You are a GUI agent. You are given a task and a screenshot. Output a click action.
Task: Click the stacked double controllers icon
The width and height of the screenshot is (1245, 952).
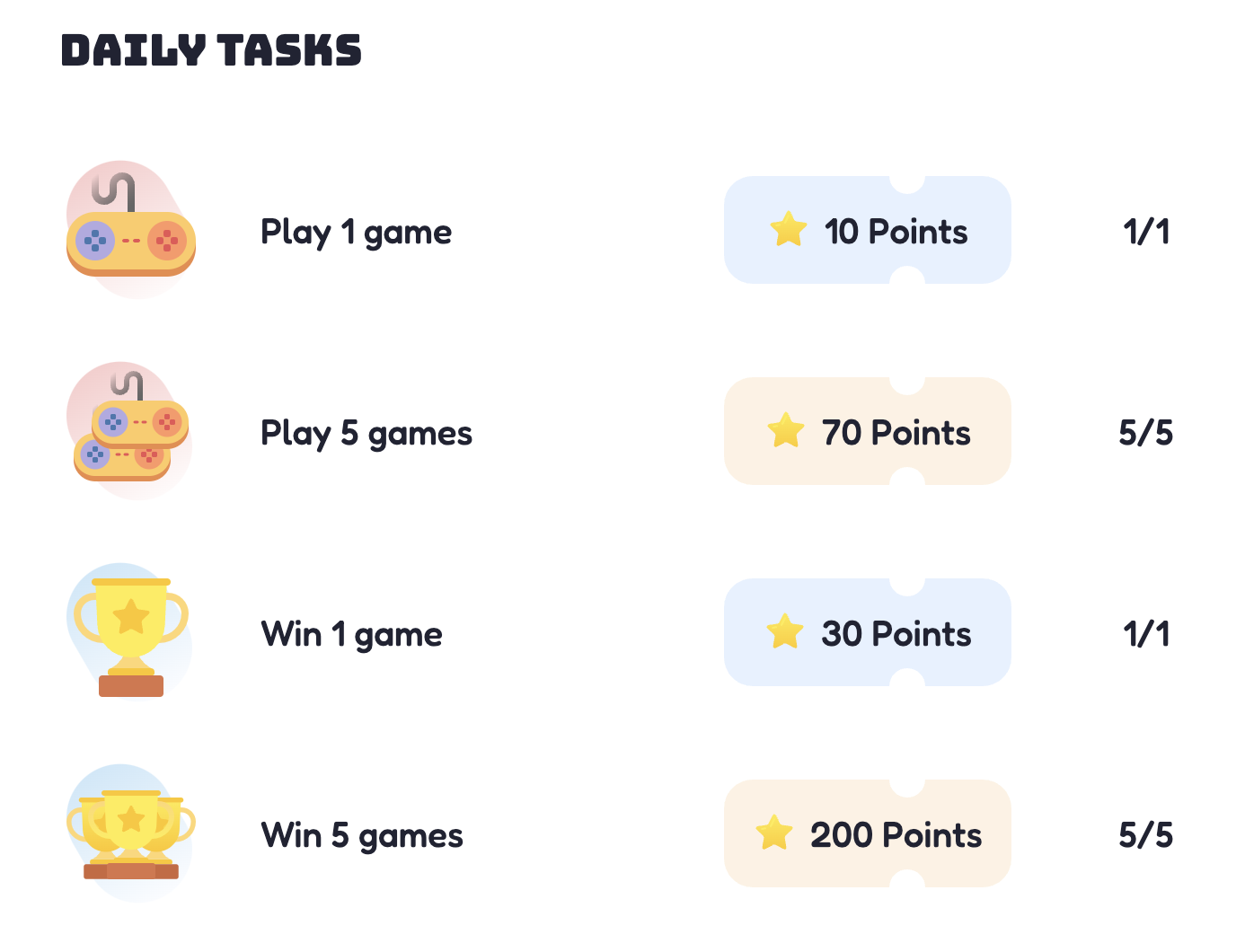coord(131,431)
